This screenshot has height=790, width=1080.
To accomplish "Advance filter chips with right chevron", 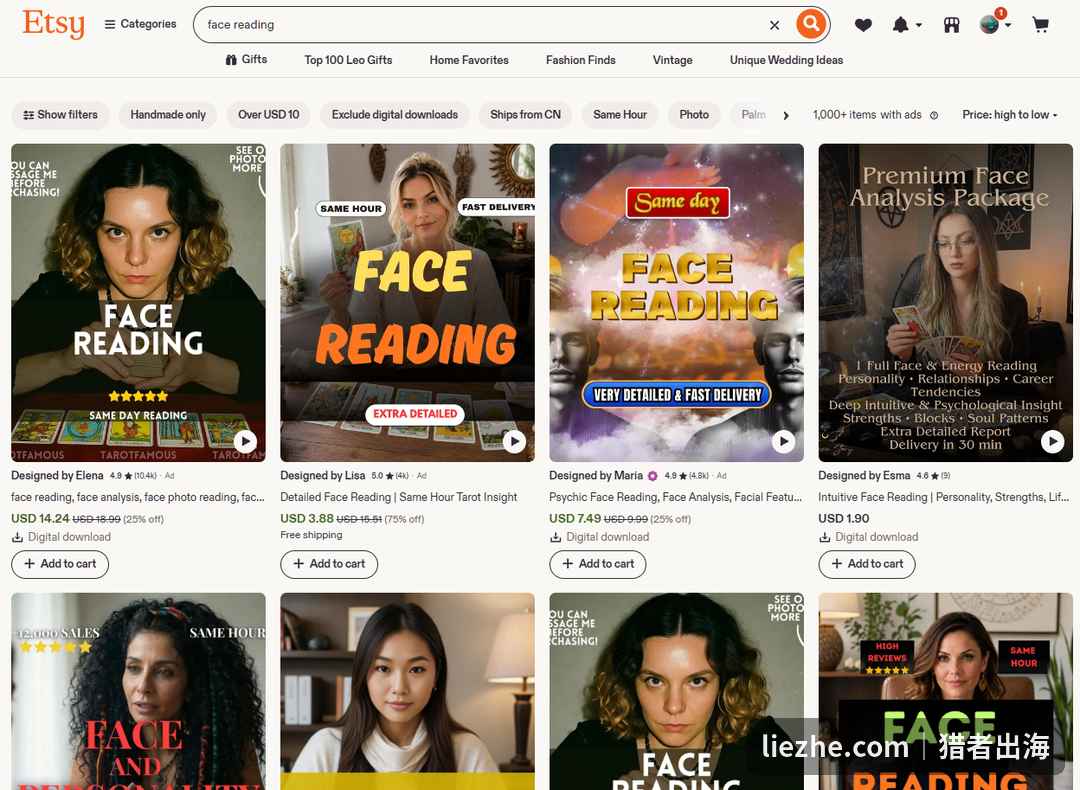I will pos(786,115).
